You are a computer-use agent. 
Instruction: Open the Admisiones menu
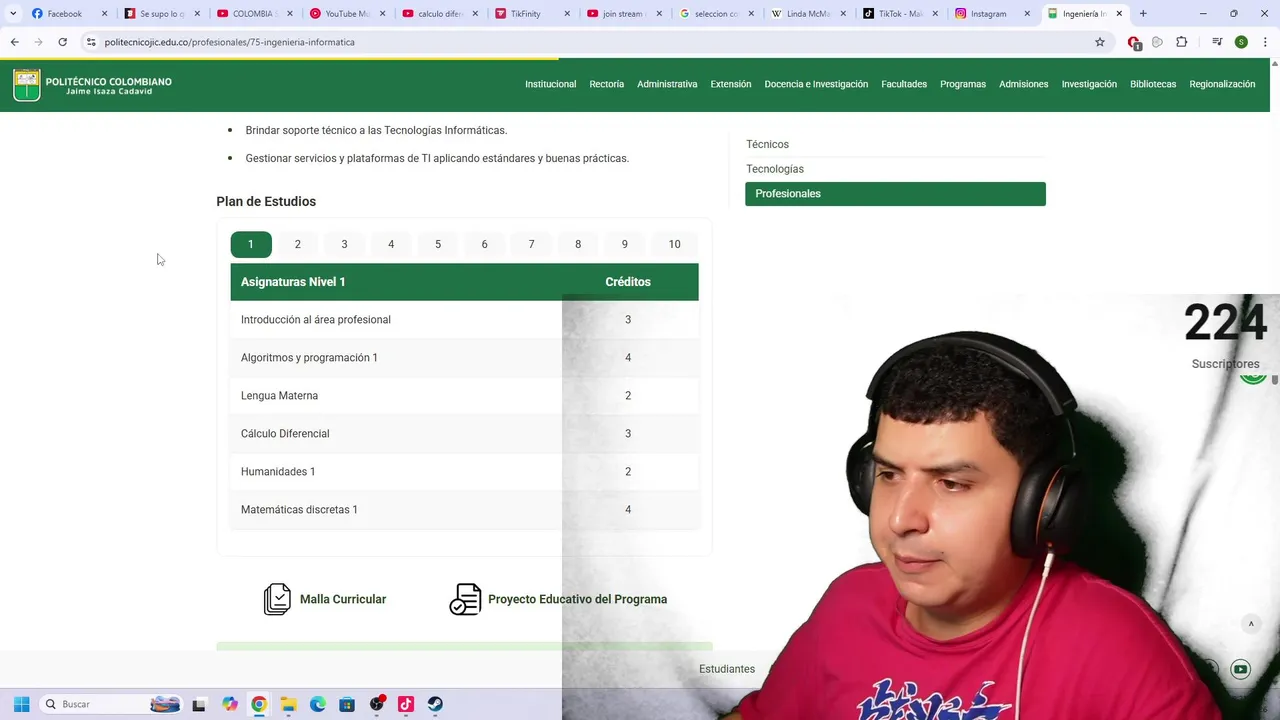click(x=1024, y=84)
